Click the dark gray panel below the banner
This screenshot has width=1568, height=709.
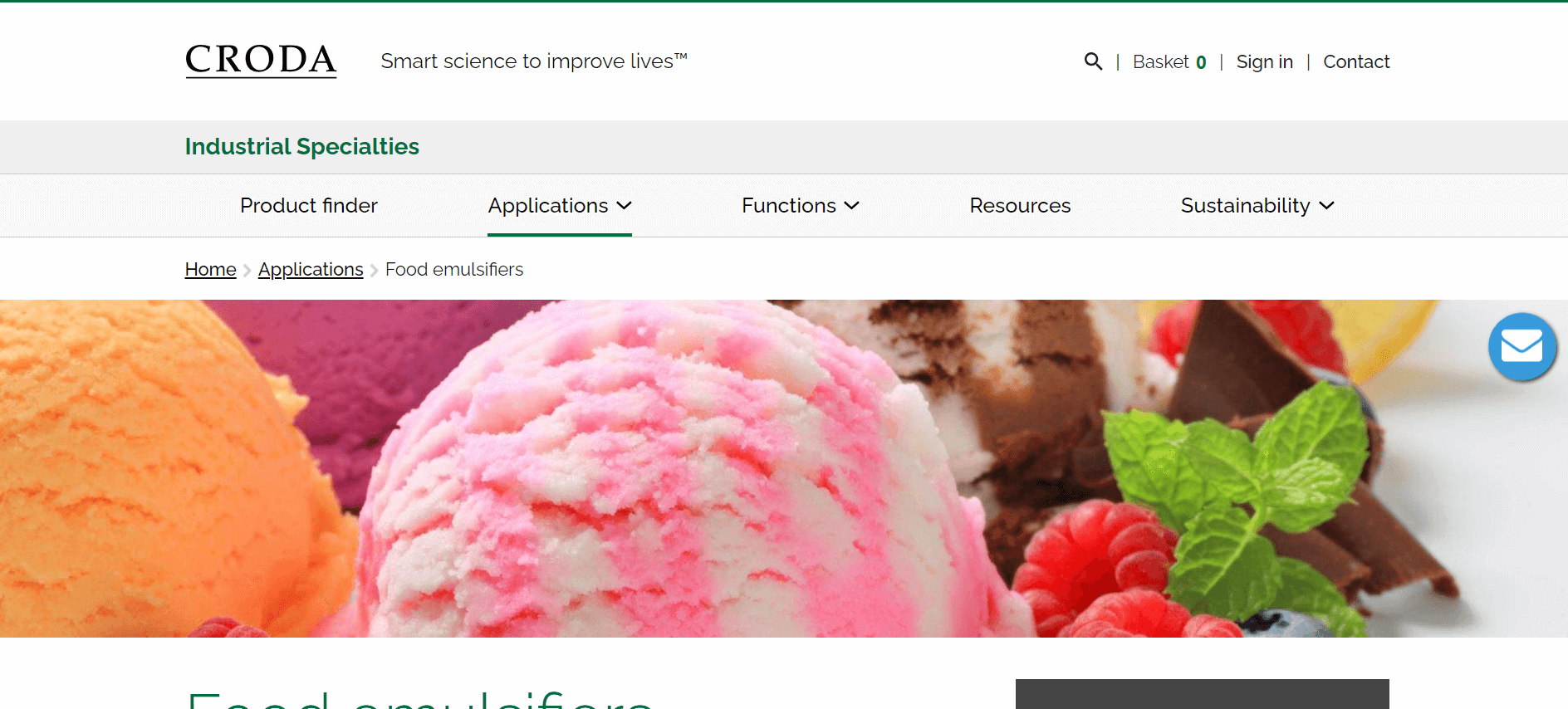1202,694
